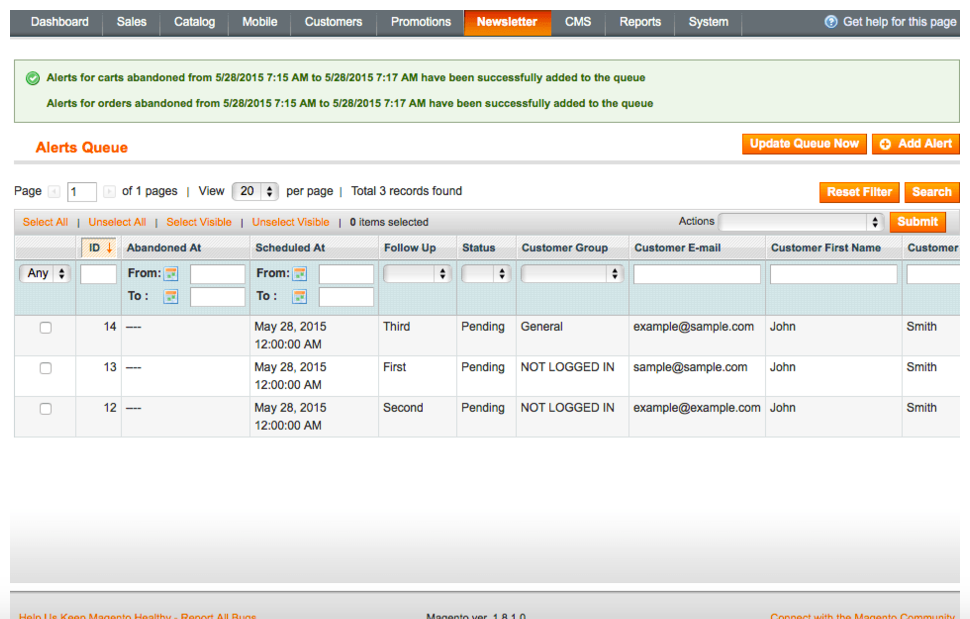970x619 pixels.
Task: Click the page number input field
Action: (x=82, y=192)
